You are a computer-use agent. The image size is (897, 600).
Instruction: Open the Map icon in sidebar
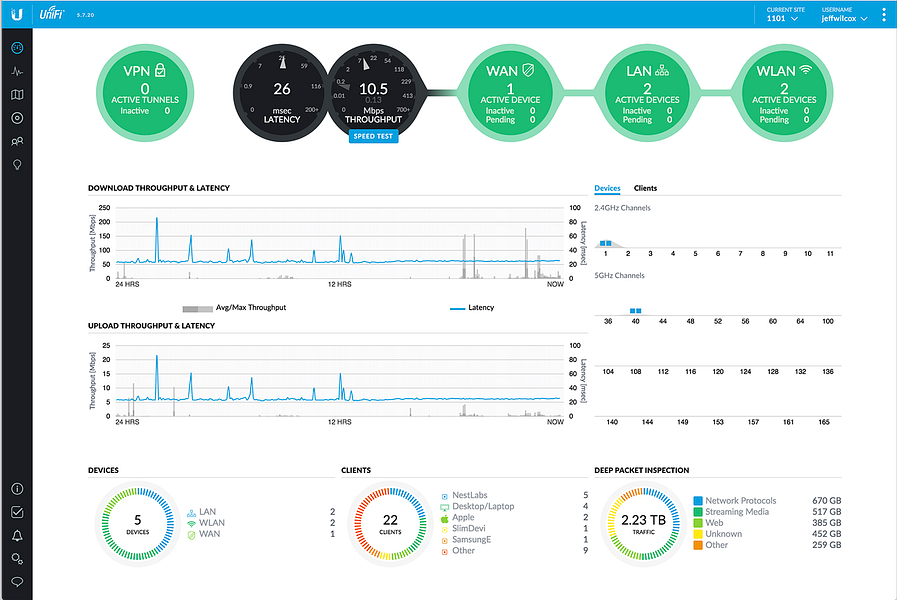click(17, 95)
